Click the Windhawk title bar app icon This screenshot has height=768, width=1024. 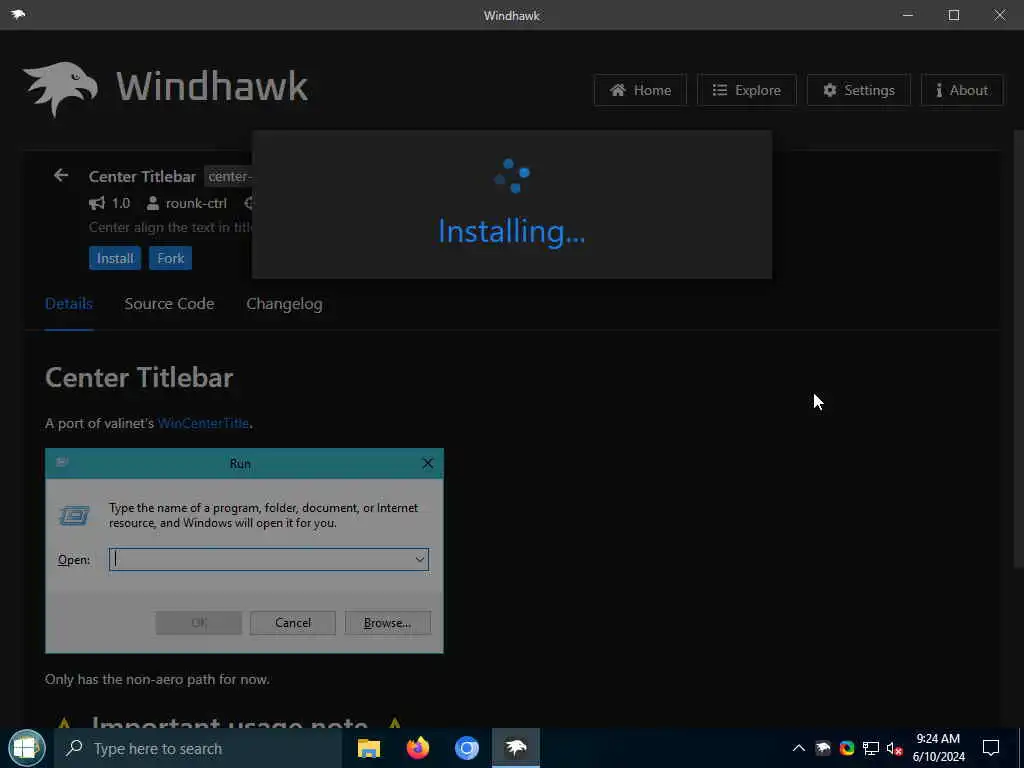click(x=18, y=14)
